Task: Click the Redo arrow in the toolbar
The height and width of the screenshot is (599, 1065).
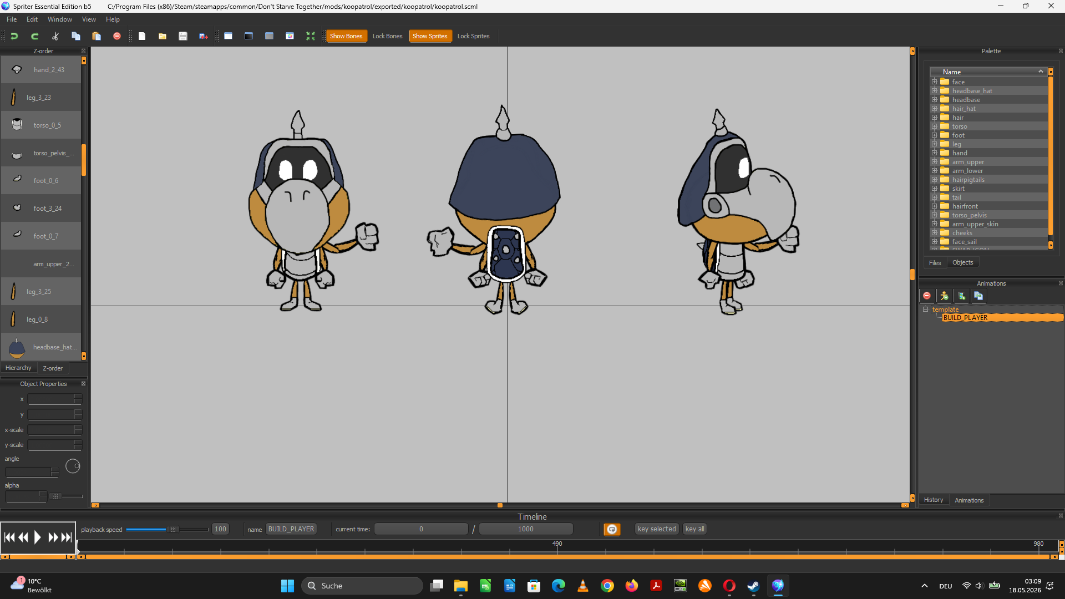Action: tap(35, 36)
